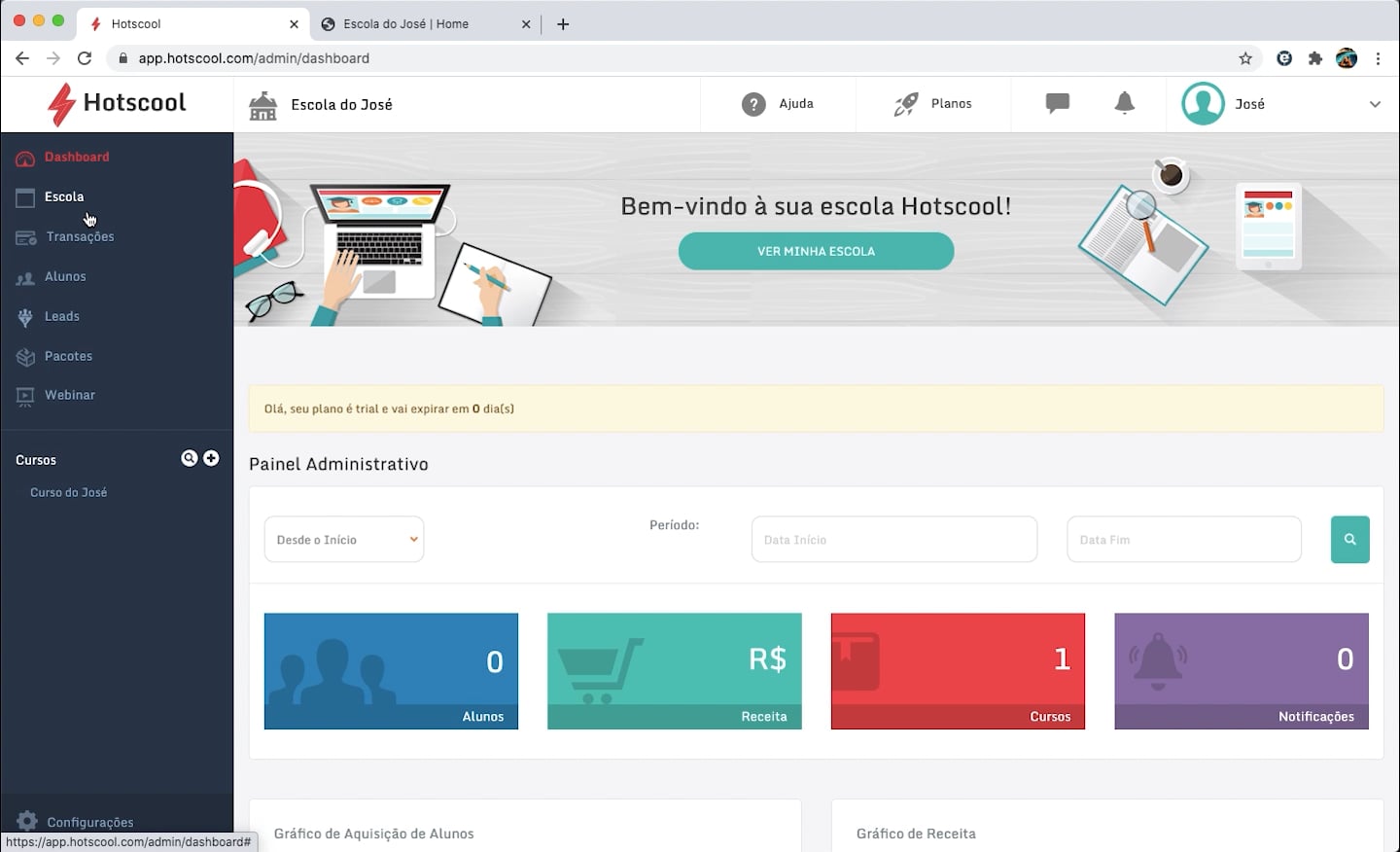The image size is (1400, 852).
Task: Click the Transações card icon
Action: pos(26,237)
